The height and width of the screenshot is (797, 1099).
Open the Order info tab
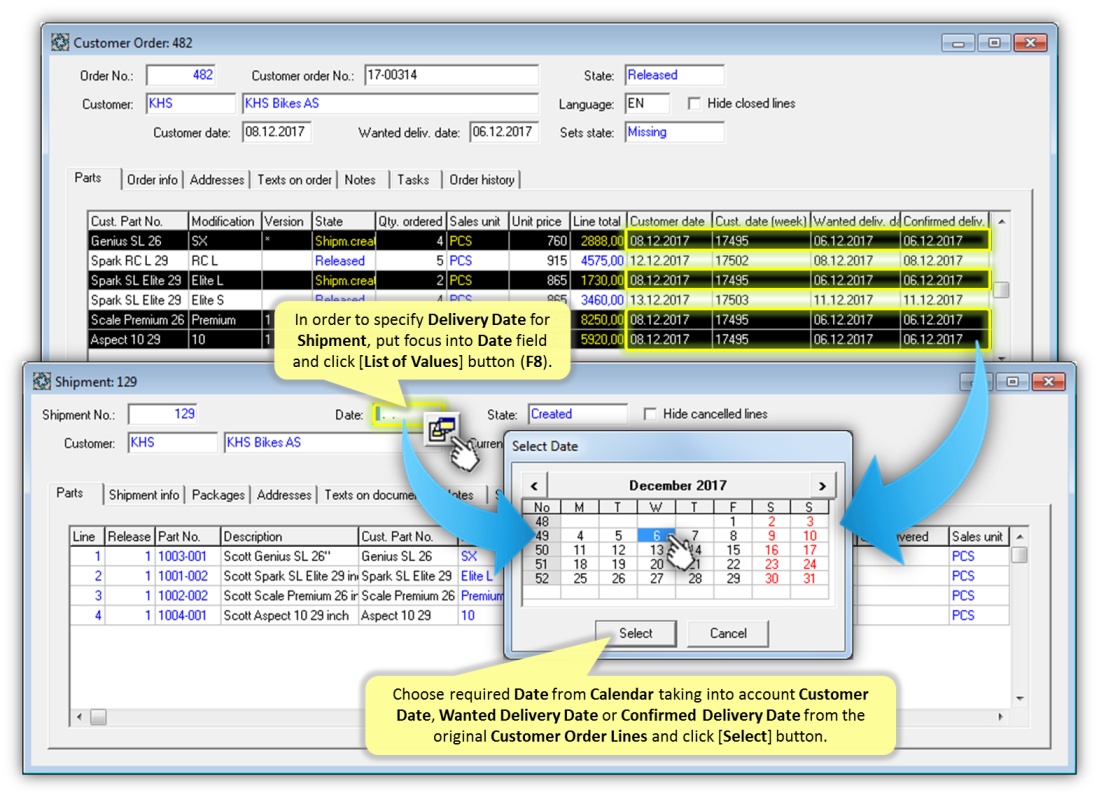click(x=152, y=180)
